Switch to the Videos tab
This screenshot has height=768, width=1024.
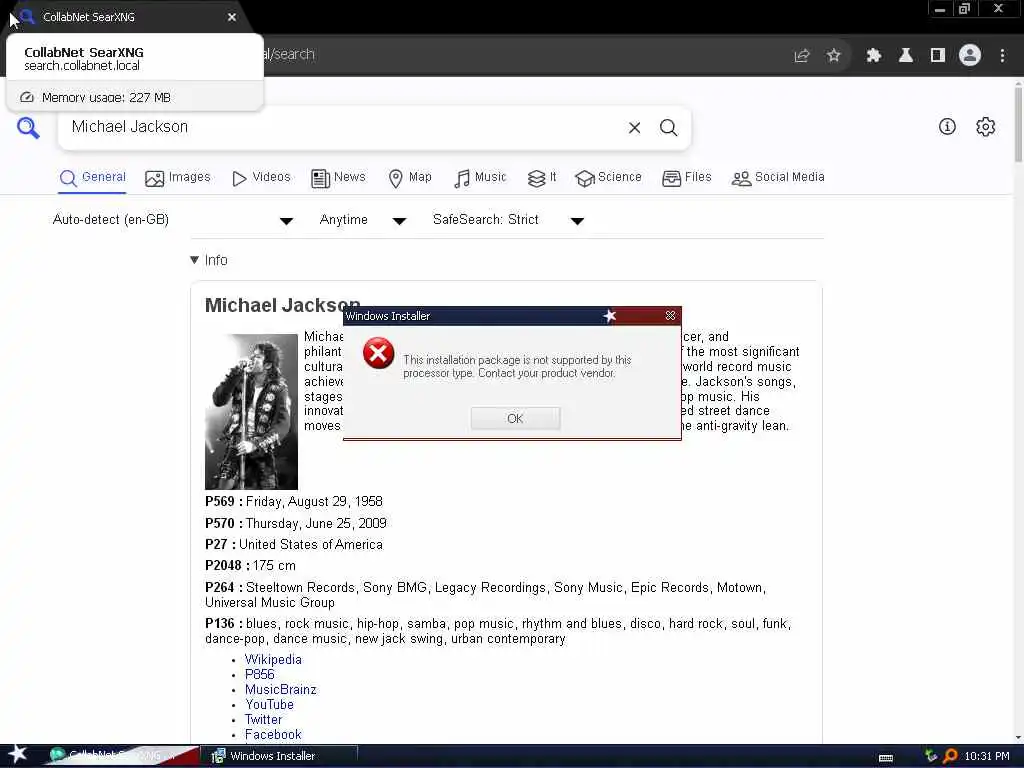point(261,178)
